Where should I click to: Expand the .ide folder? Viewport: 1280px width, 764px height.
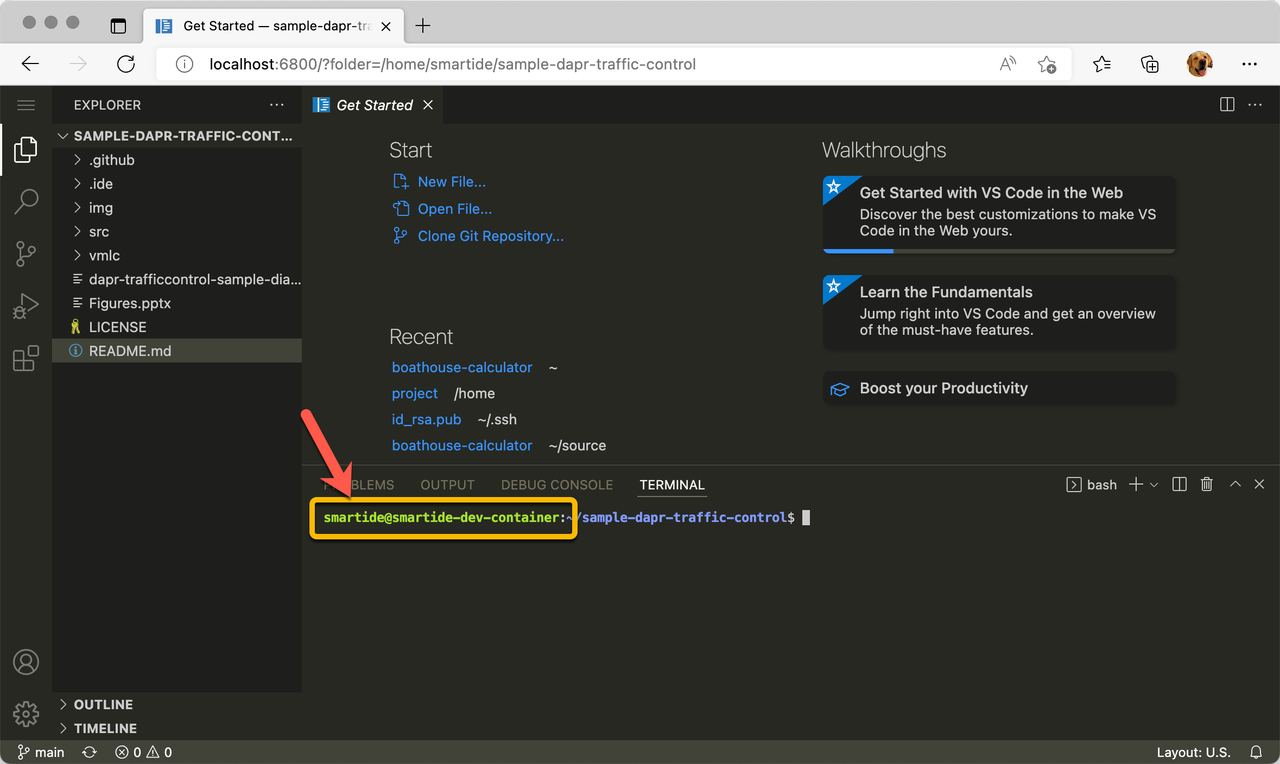point(177,184)
